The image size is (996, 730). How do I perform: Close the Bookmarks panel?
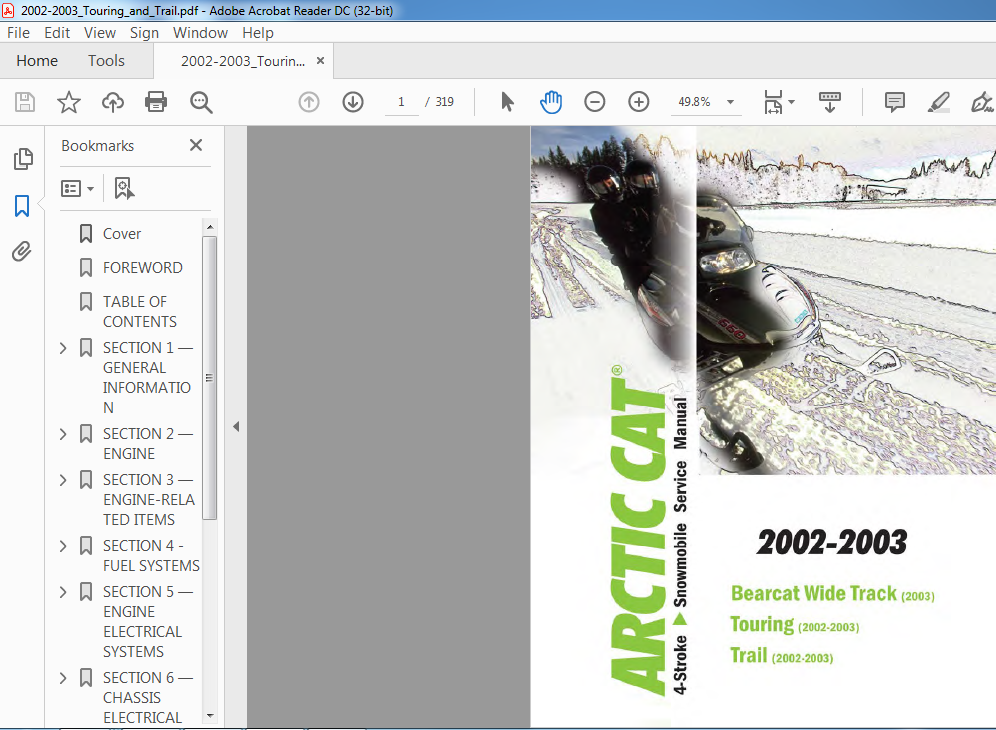[196, 145]
